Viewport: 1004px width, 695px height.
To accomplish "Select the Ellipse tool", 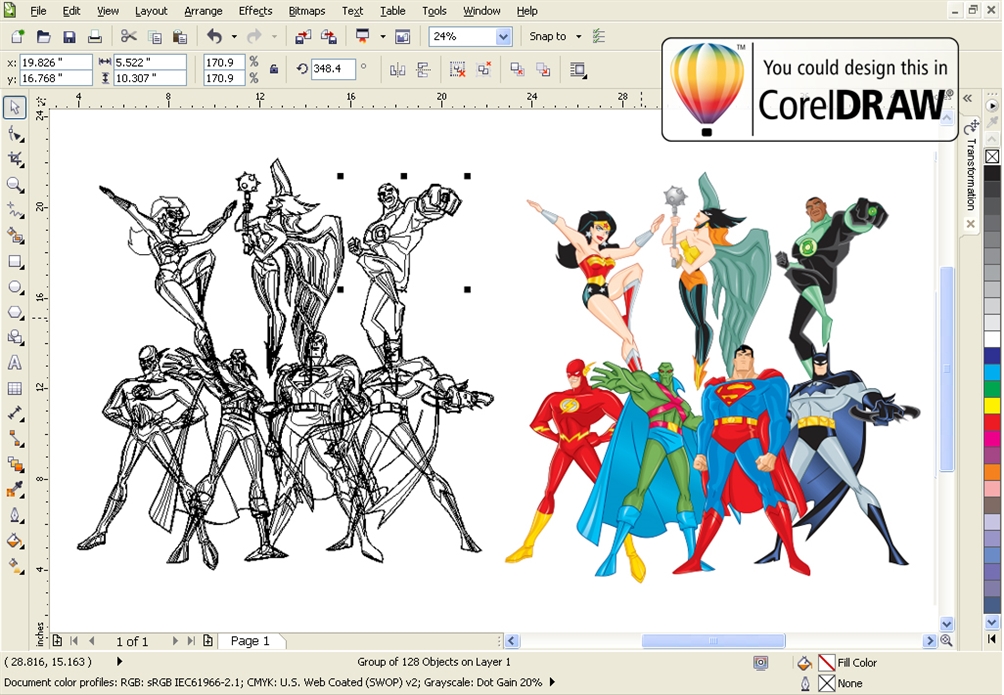I will coord(14,287).
